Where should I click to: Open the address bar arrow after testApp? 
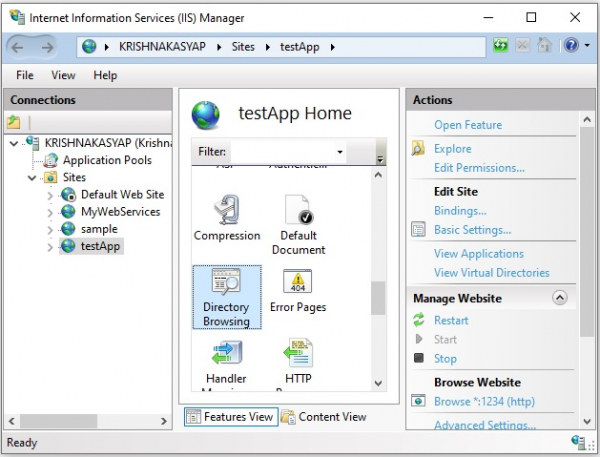click(333, 47)
